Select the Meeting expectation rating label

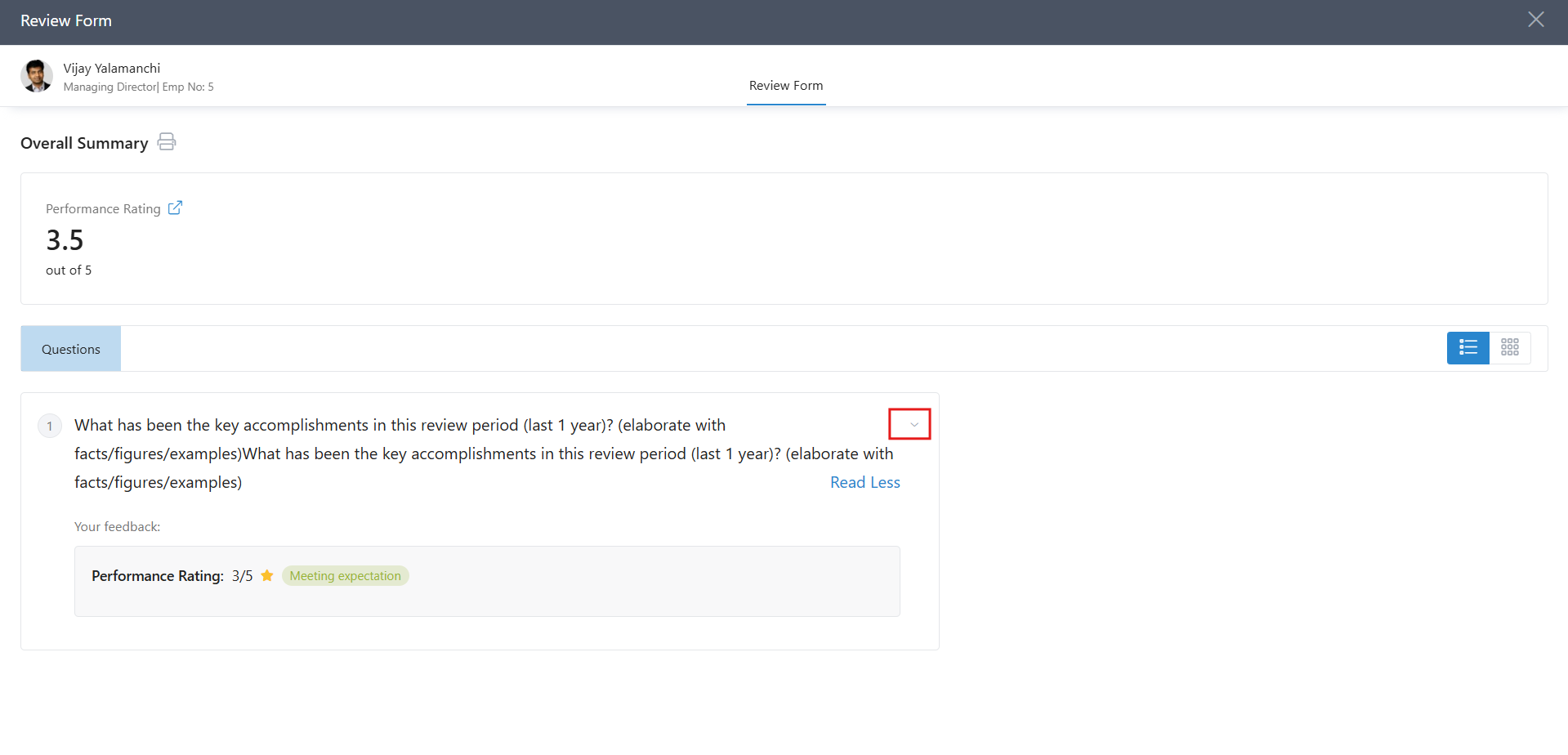[x=345, y=575]
